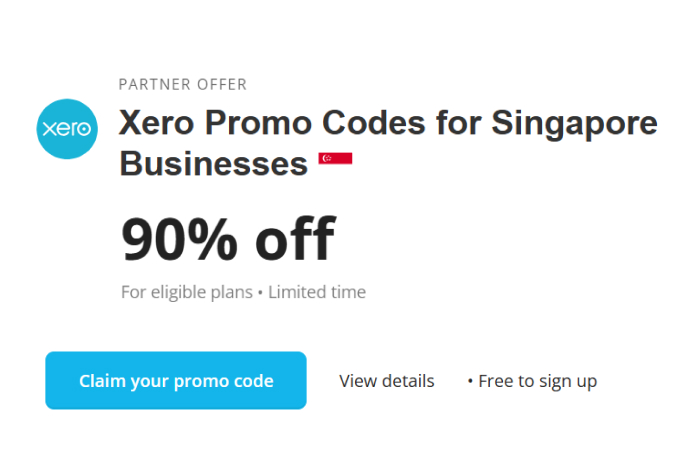This screenshot has width=683, height=450.
Task: Click the Free to sign up text
Action: pyautogui.click(x=537, y=381)
